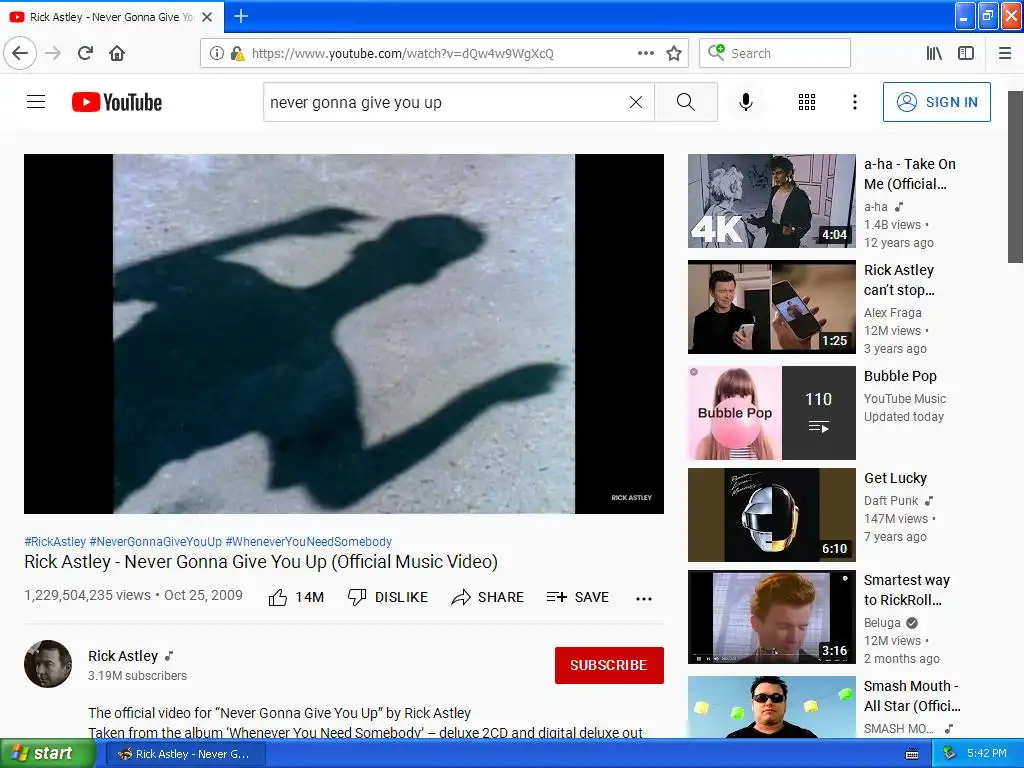Open a-ha Take On Me thumbnail
Viewport: 1024px width, 768px height.
click(x=771, y=201)
